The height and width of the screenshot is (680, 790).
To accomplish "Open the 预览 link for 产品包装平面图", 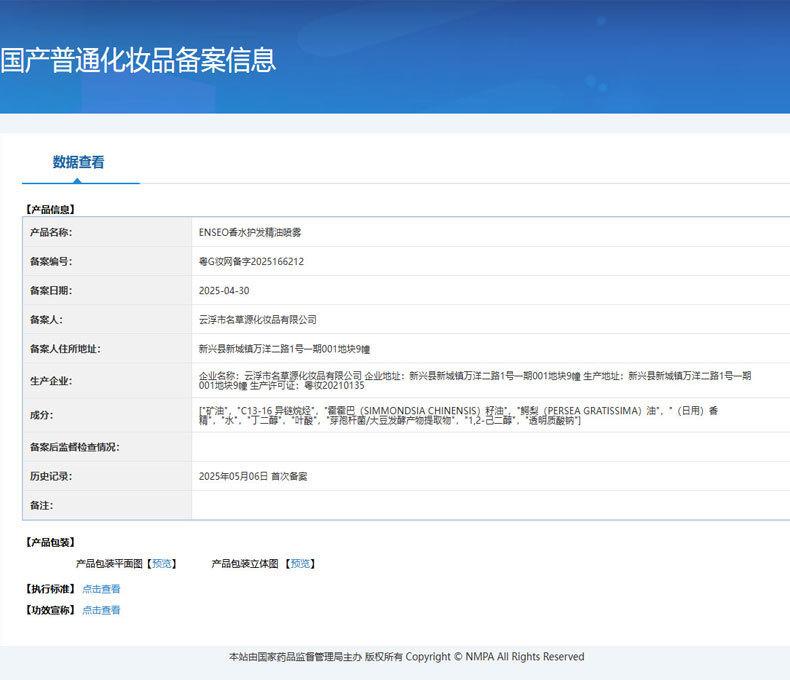I will click(161, 564).
